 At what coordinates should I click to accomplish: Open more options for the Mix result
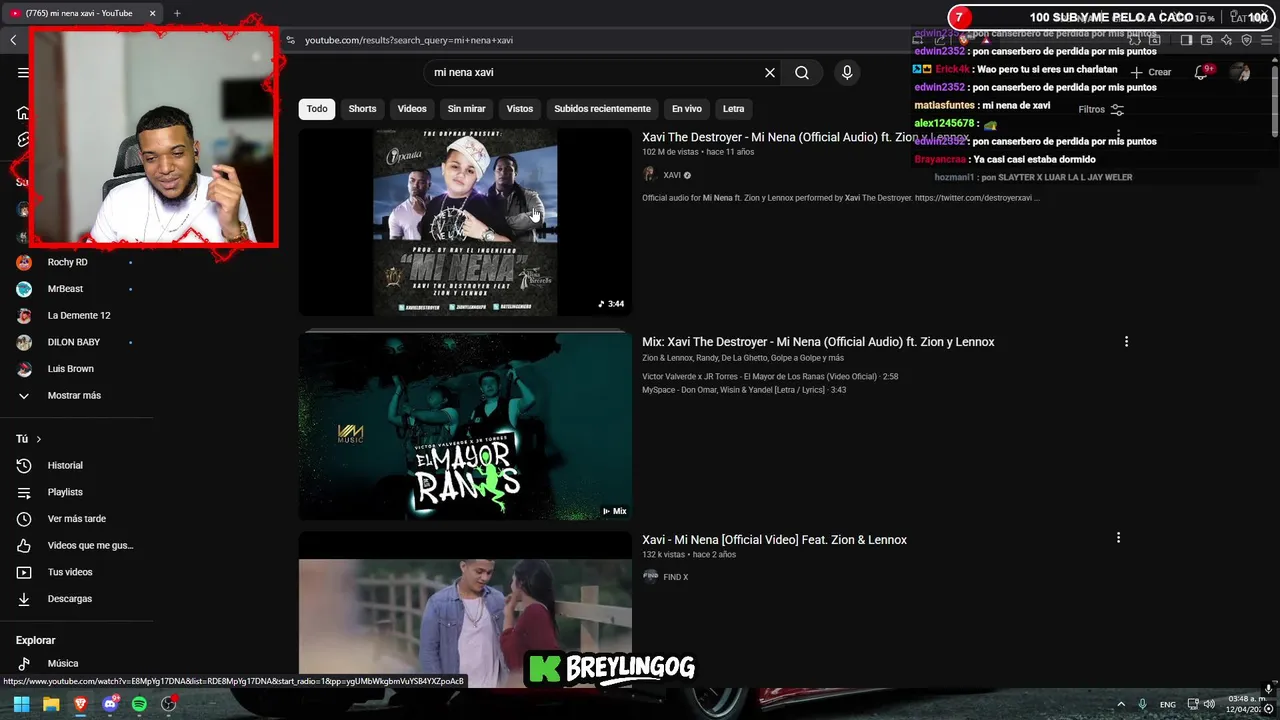(1126, 342)
